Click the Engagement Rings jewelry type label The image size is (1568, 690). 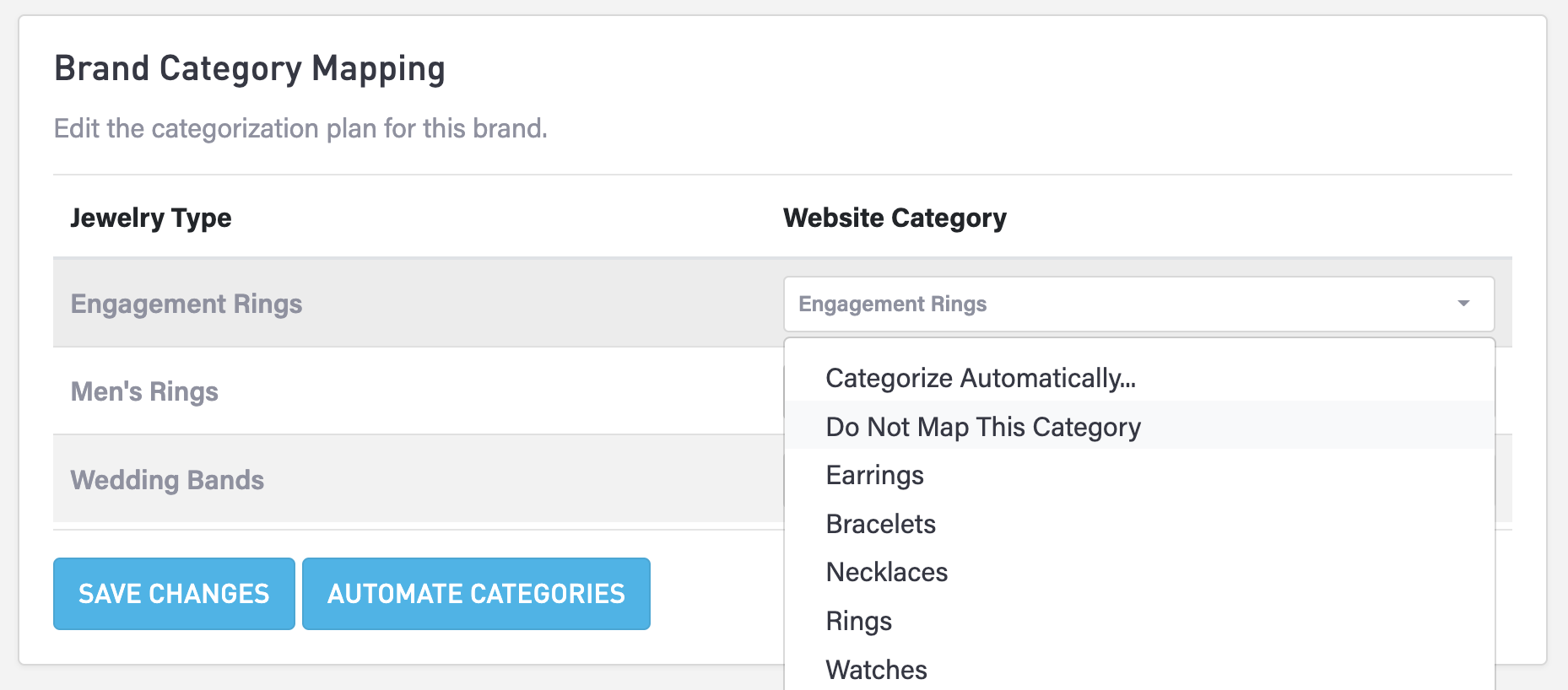coord(187,304)
